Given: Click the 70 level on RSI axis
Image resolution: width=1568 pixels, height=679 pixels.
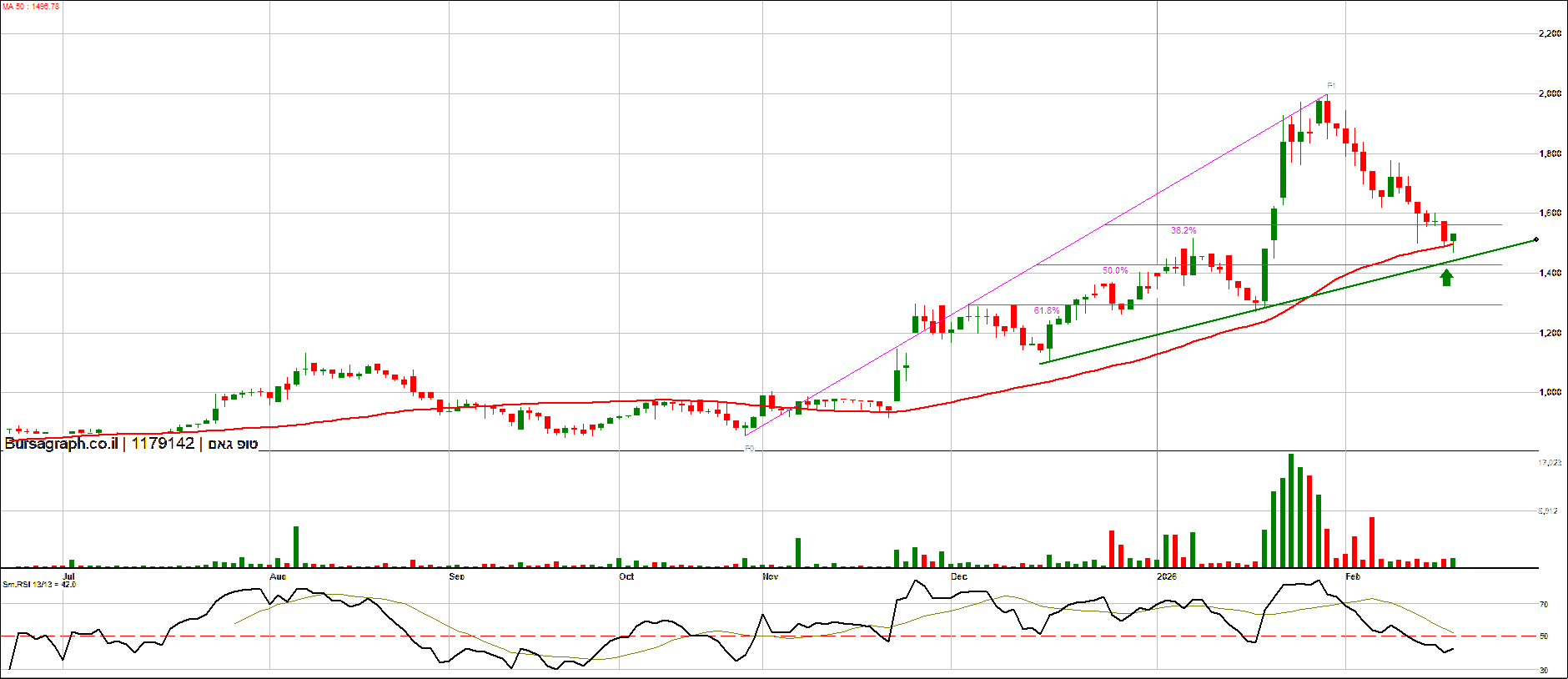Looking at the screenshot, I should 1544,604.
